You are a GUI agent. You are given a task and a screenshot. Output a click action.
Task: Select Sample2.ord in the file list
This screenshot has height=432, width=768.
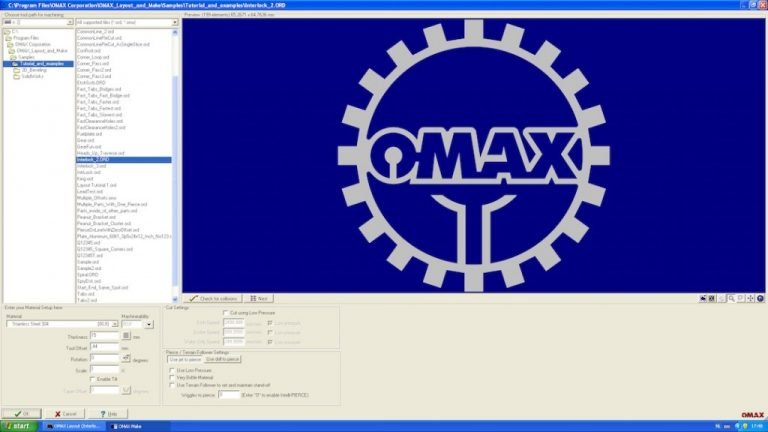[x=89, y=268]
